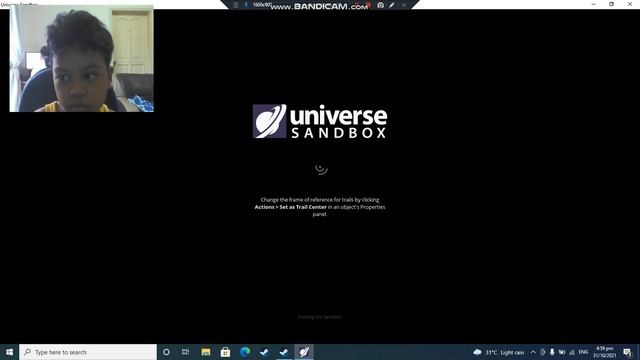Viewport: 640px width, 360px height.
Task: Launch File Explorer from the taskbar
Action: (206, 352)
